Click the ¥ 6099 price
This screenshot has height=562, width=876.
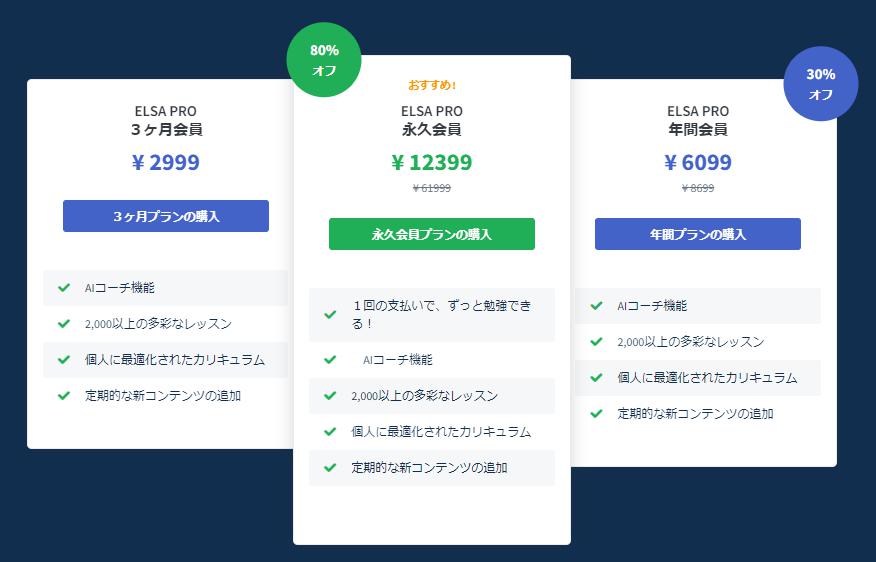coord(698,162)
